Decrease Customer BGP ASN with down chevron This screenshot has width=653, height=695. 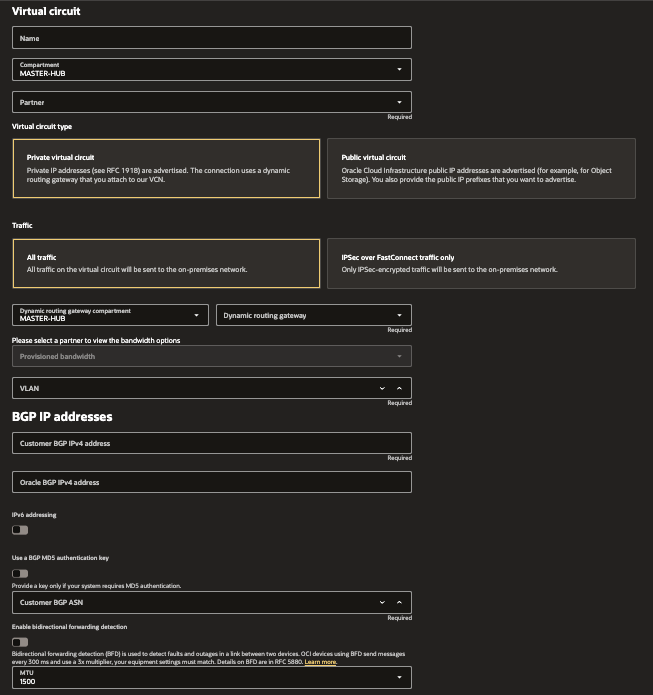(x=382, y=602)
